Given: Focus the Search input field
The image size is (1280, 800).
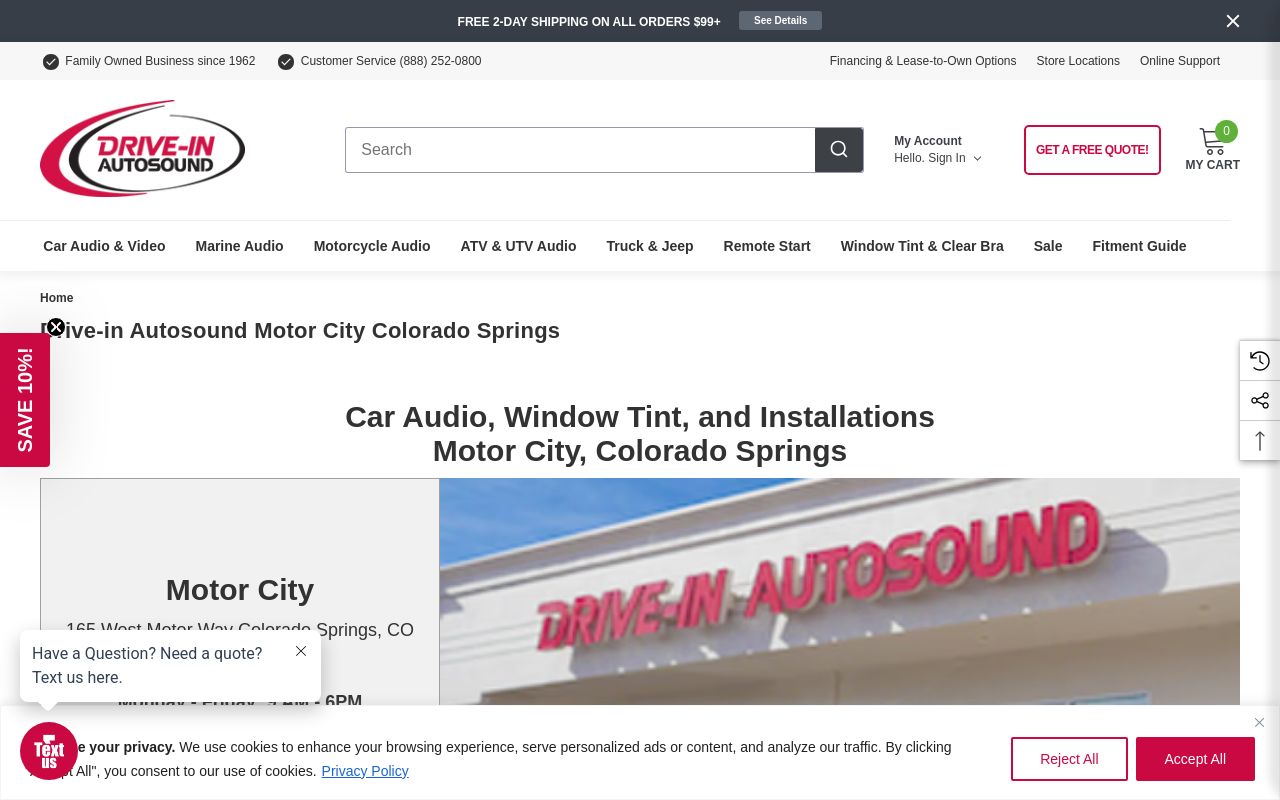Looking at the screenshot, I should coord(580,150).
